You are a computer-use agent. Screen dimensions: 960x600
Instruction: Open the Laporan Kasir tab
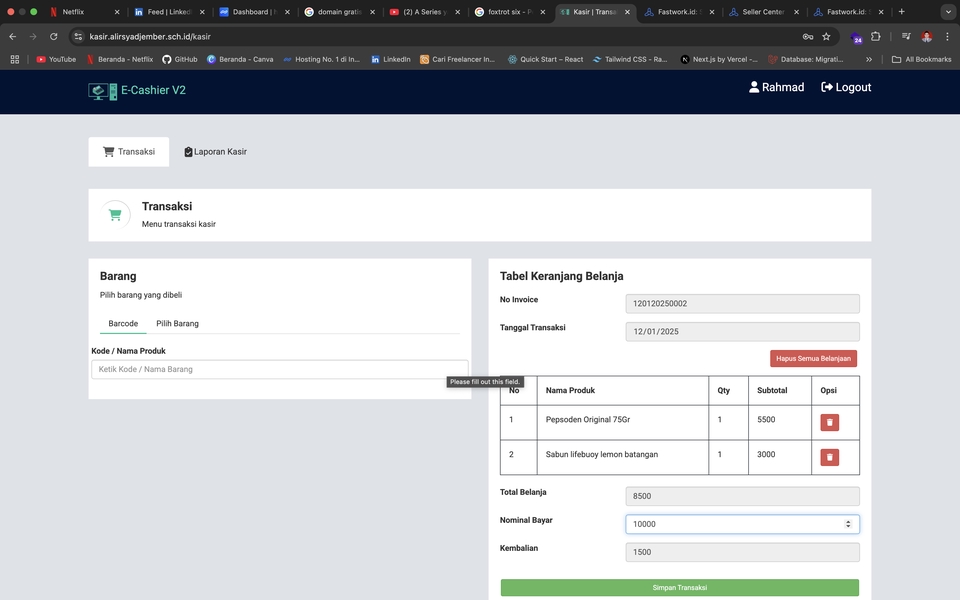pos(216,152)
